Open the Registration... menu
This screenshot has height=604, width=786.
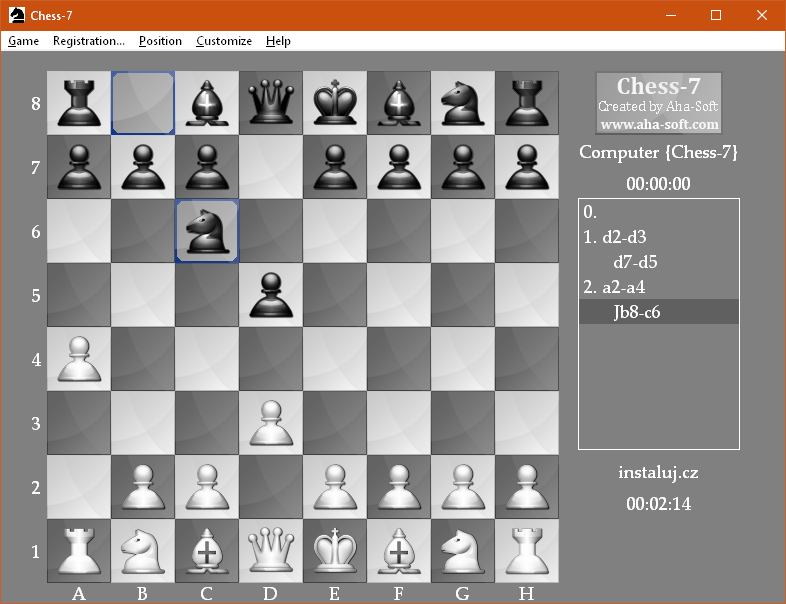tap(89, 41)
